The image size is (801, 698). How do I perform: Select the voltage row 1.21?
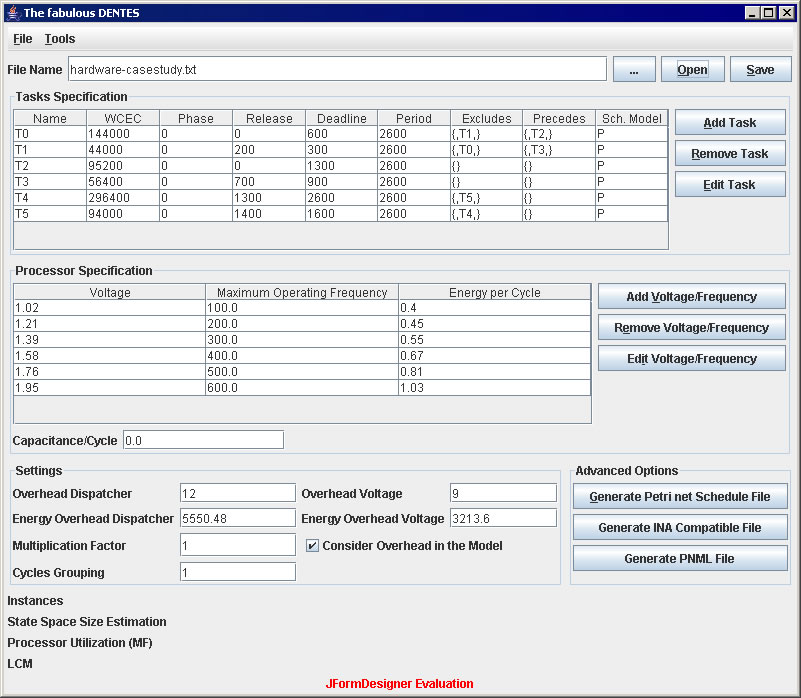coord(109,323)
